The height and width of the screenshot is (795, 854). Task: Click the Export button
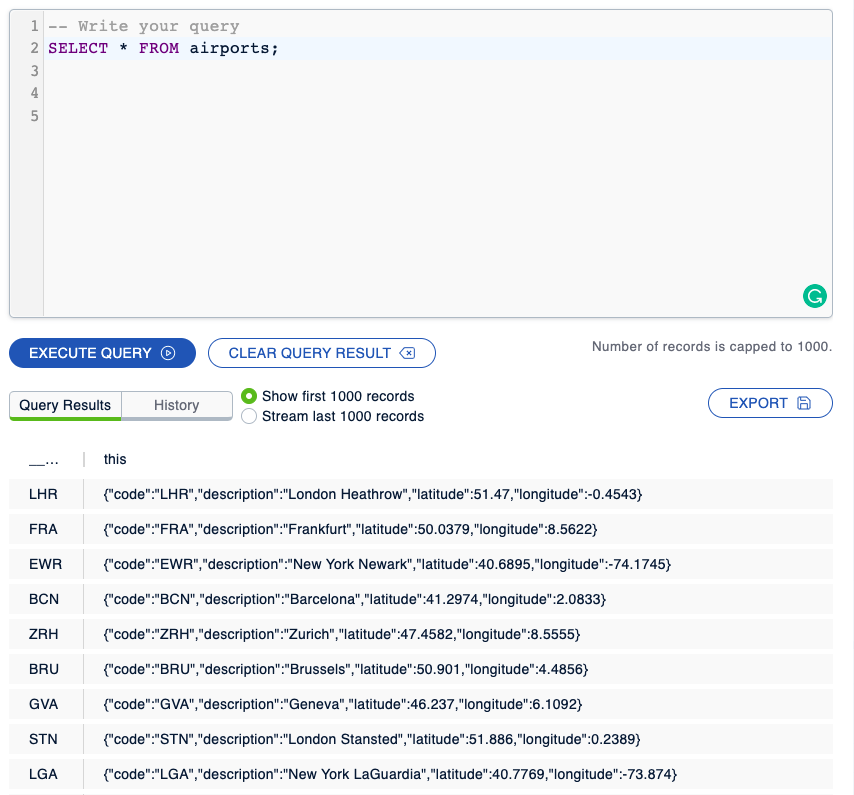[x=770, y=402]
